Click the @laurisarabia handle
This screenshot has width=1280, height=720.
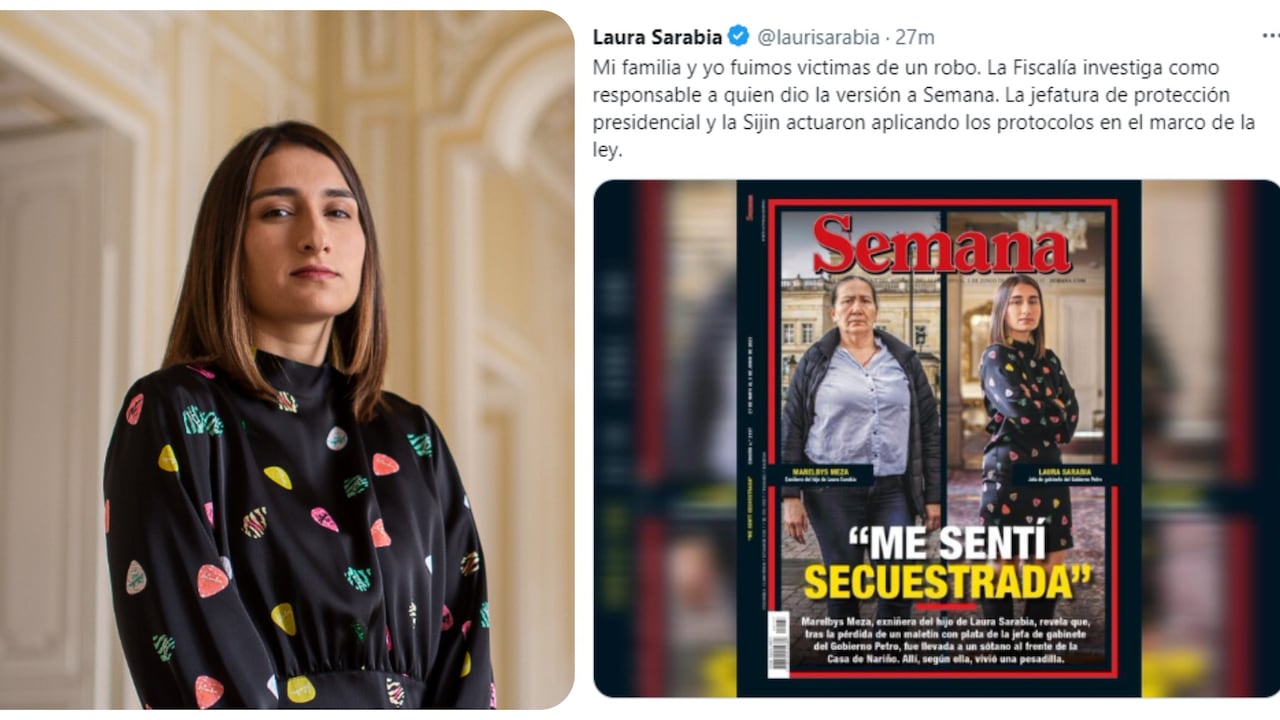[817, 37]
